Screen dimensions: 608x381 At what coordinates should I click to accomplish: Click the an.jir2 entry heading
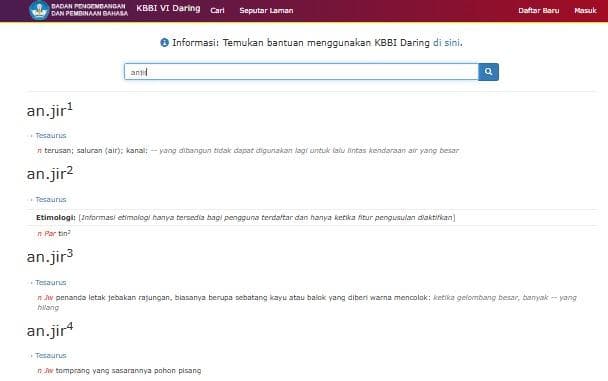tap(50, 173)
